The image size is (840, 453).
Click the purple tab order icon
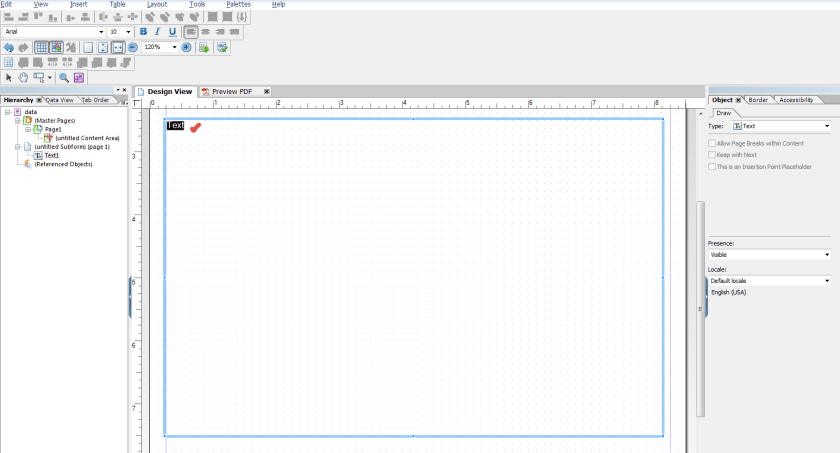coord(79,78)
